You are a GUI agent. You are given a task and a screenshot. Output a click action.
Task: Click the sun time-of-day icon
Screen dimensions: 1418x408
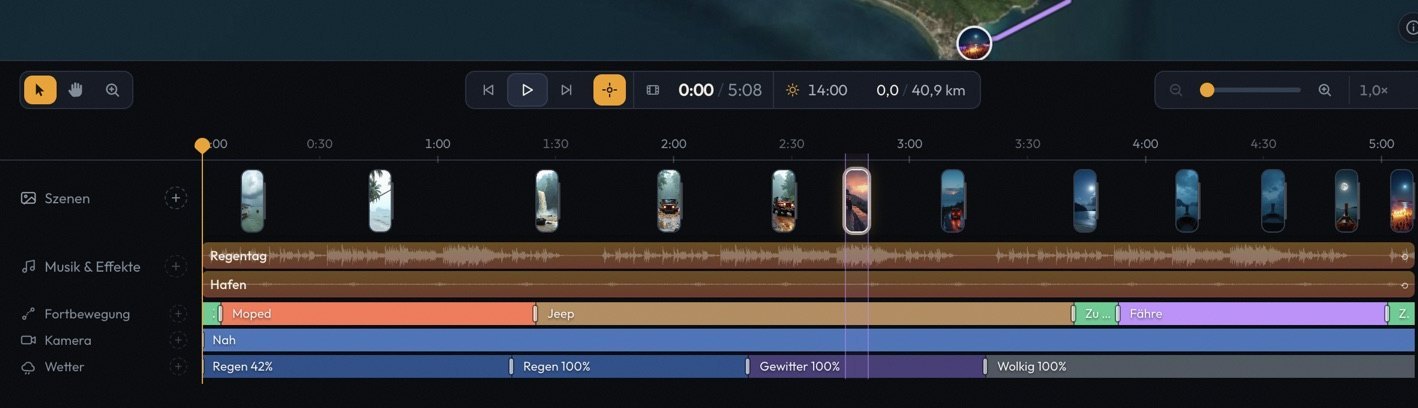[x=792, y=90]
